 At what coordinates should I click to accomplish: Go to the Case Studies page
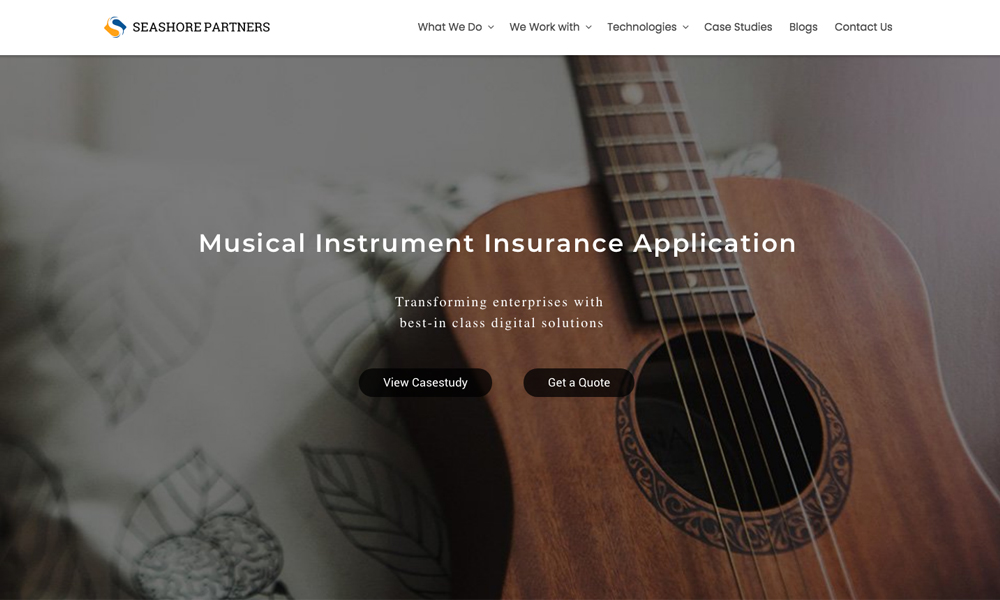pos(738,27)
